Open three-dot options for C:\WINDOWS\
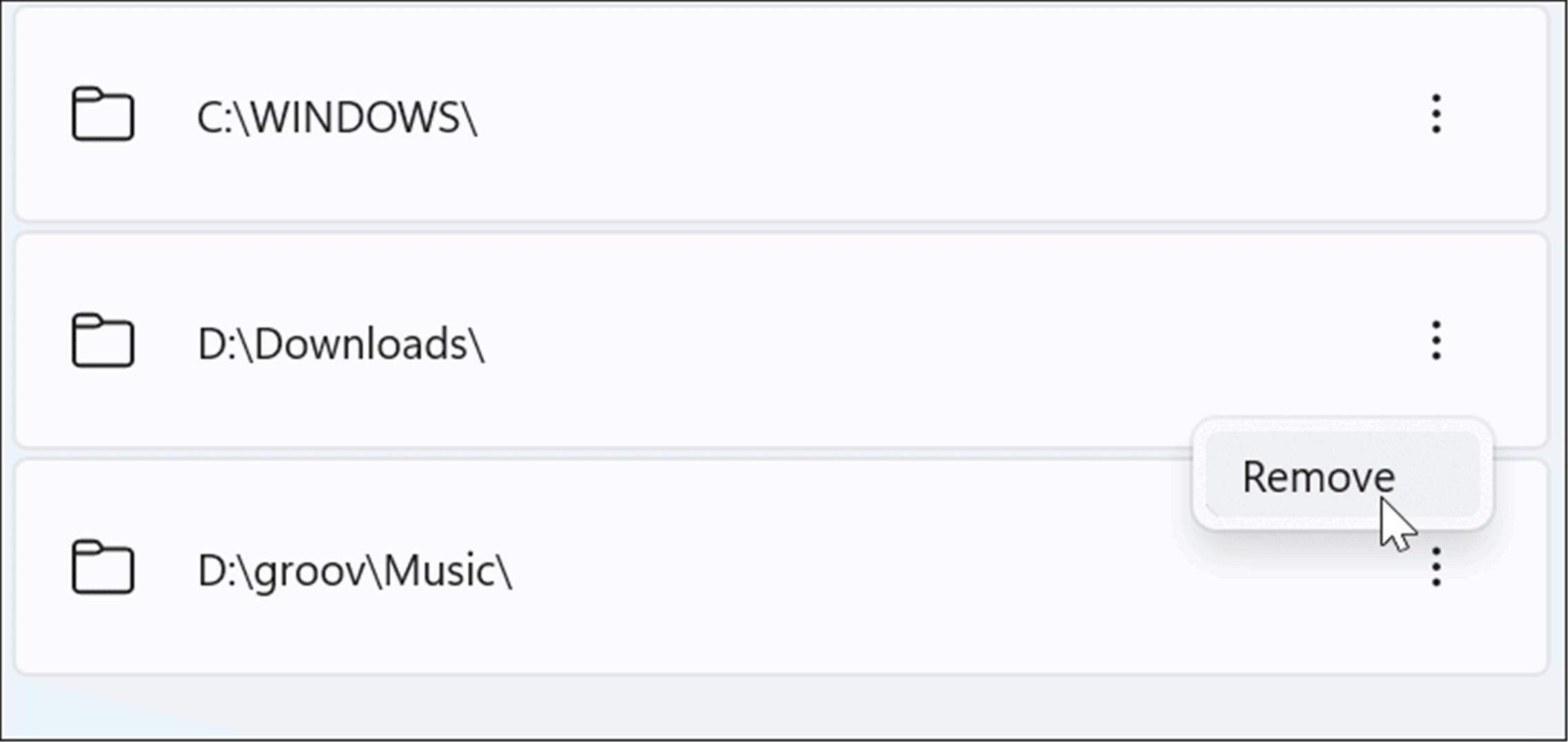The image size is (1568, 742). pos(1436,115)
